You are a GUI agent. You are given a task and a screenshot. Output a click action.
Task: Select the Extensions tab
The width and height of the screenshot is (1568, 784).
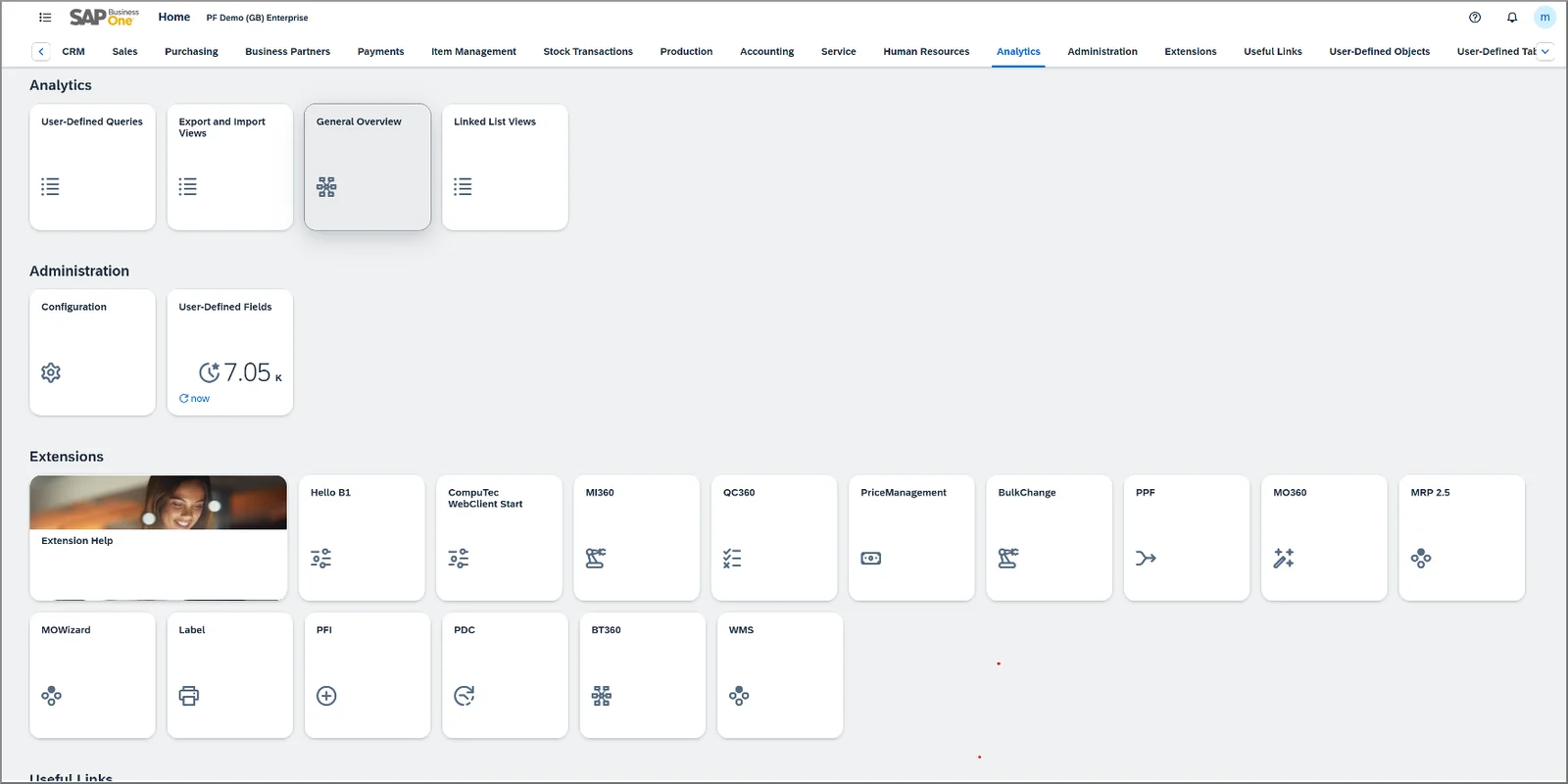[x=1191, y=52]
